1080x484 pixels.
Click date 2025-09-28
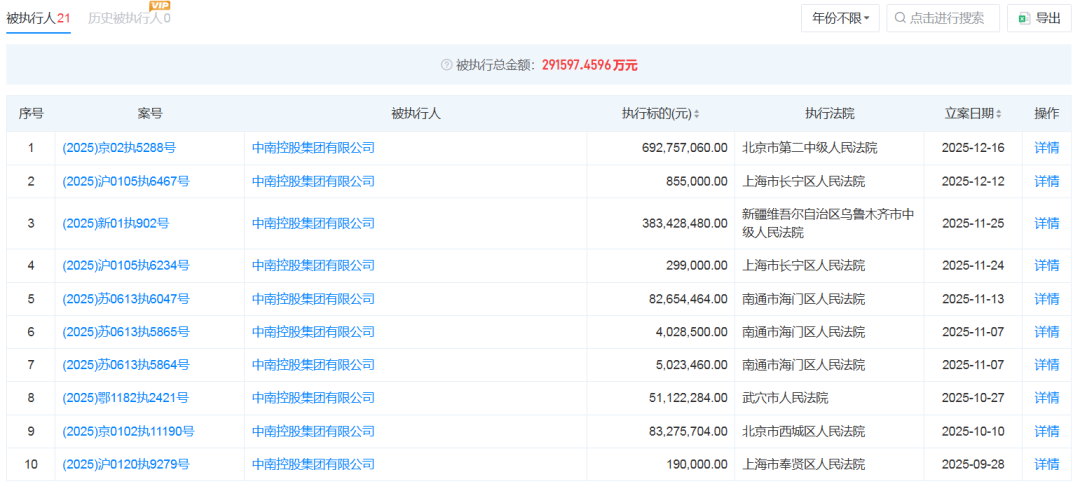974,465
